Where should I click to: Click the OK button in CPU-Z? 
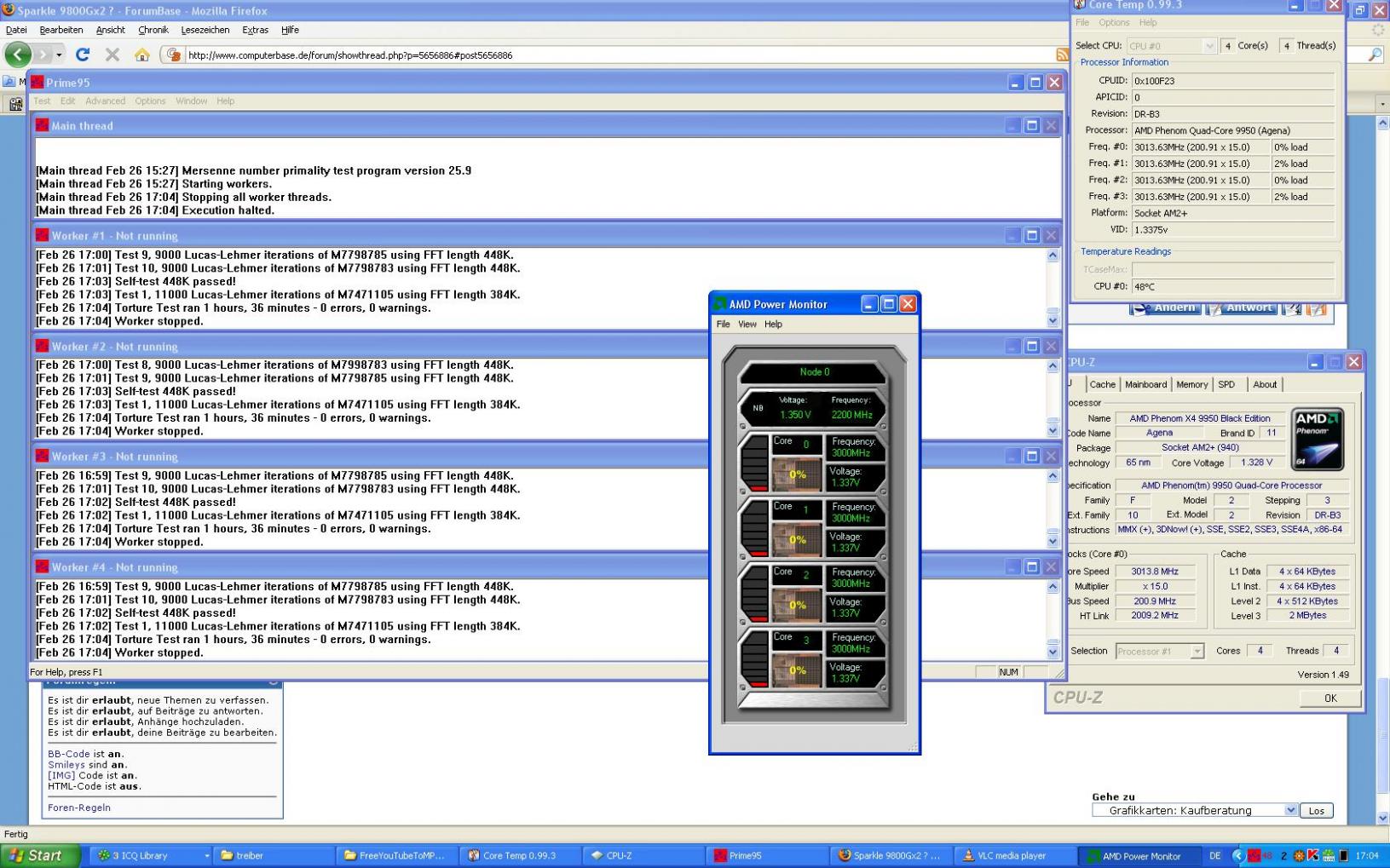point(1330,698)
